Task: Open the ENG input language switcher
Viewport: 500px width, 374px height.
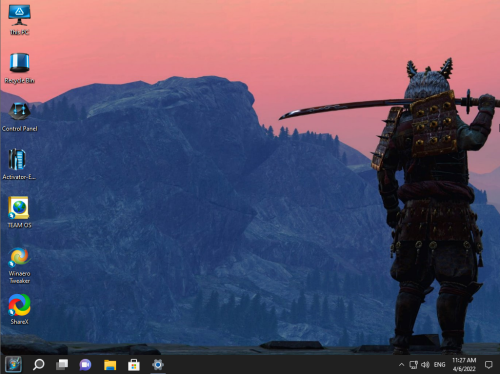Action: 439,365
